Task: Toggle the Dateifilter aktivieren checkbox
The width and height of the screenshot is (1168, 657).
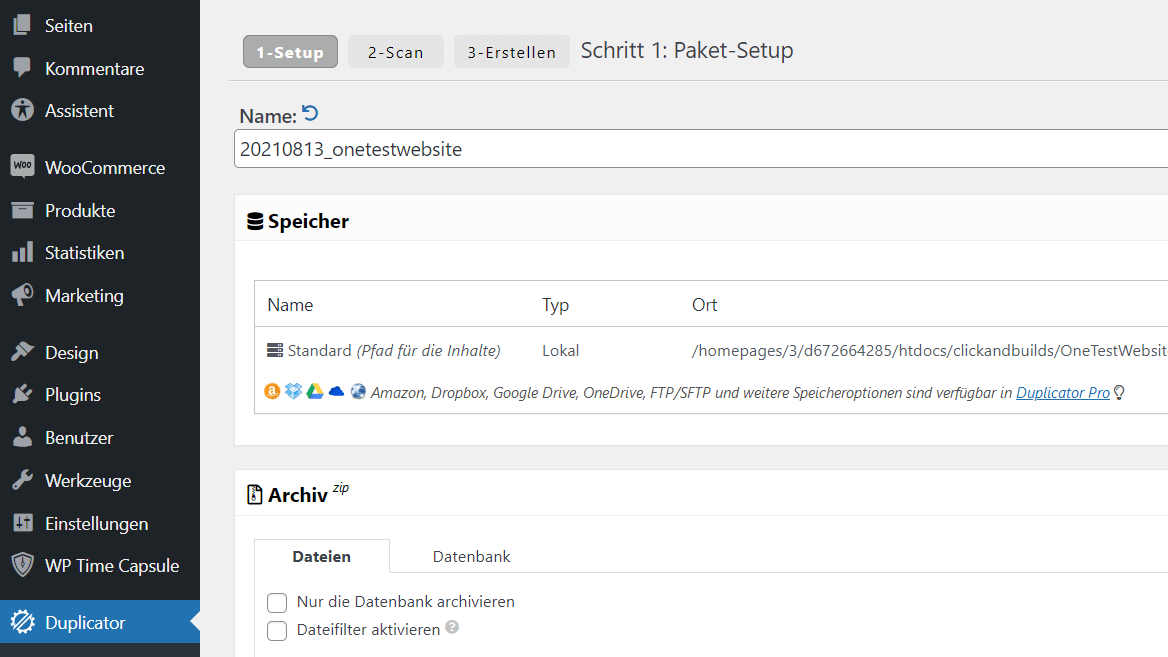Action: (x=277, y=630)
